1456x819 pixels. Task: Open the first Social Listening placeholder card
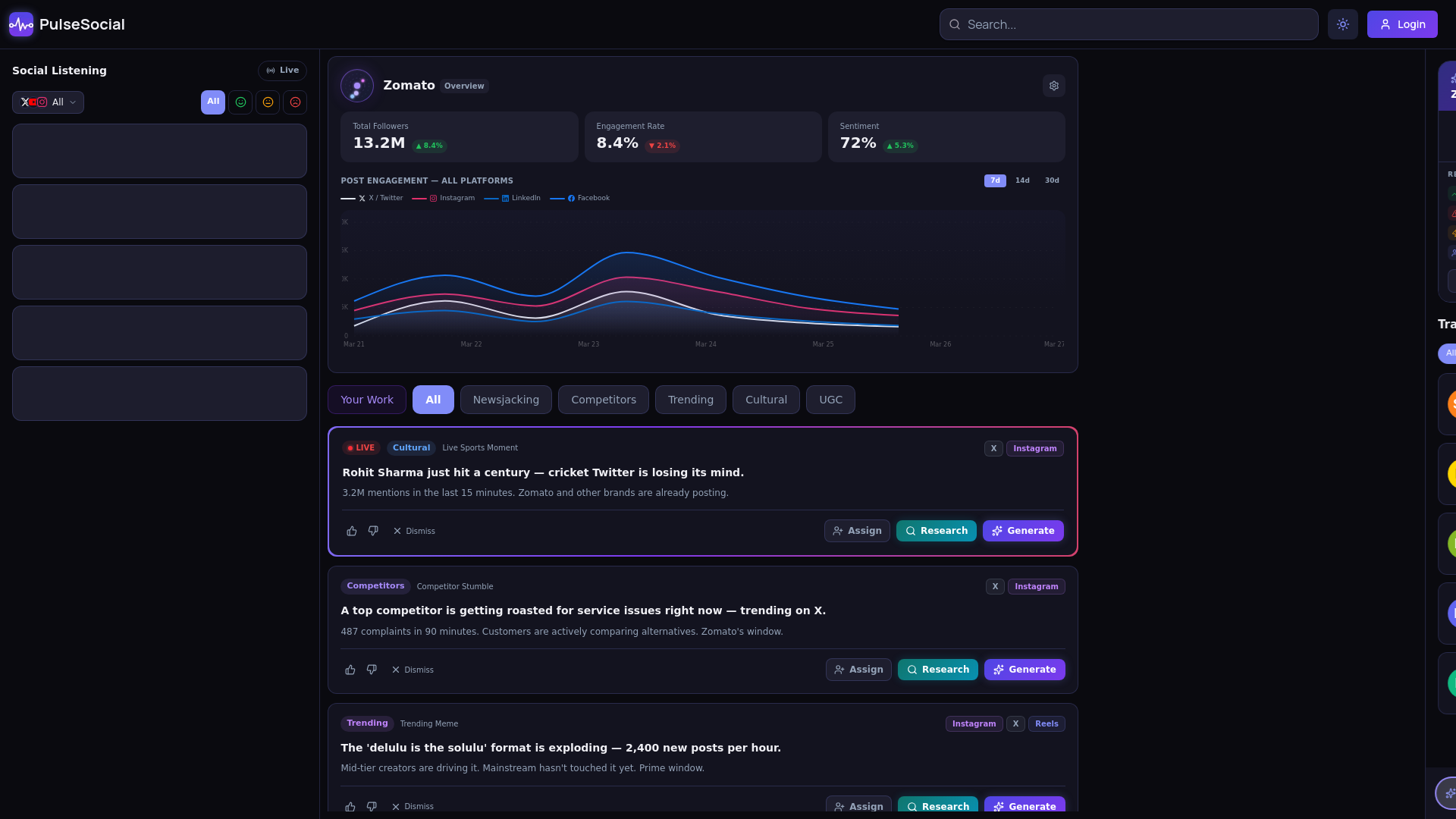tap(159, 151)
